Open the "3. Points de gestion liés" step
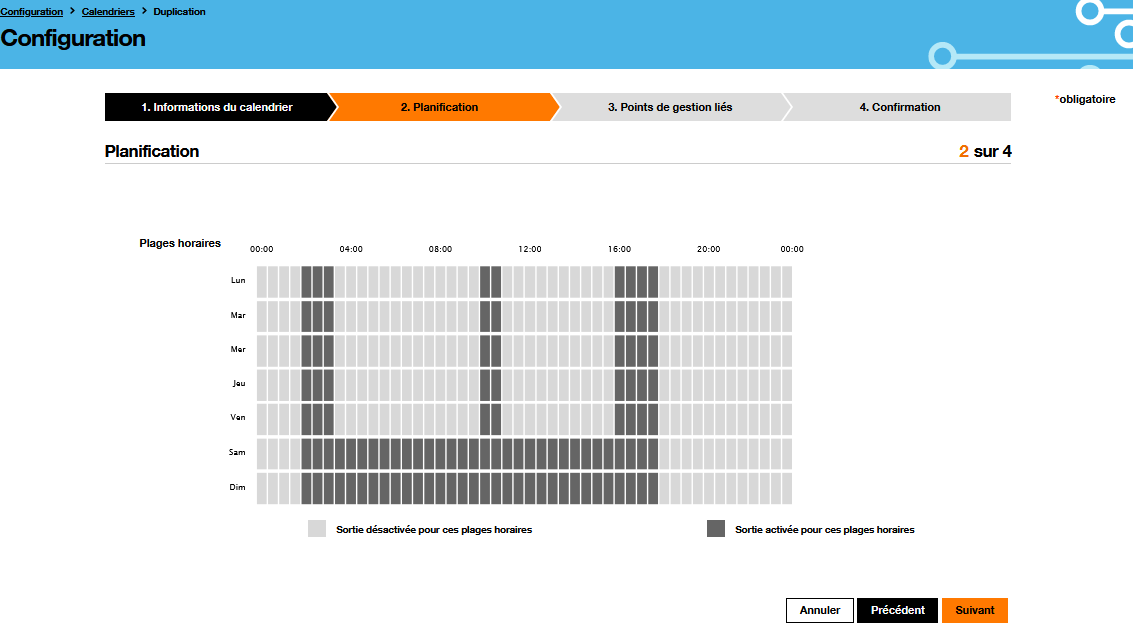1133x638 pixels. 672,107
